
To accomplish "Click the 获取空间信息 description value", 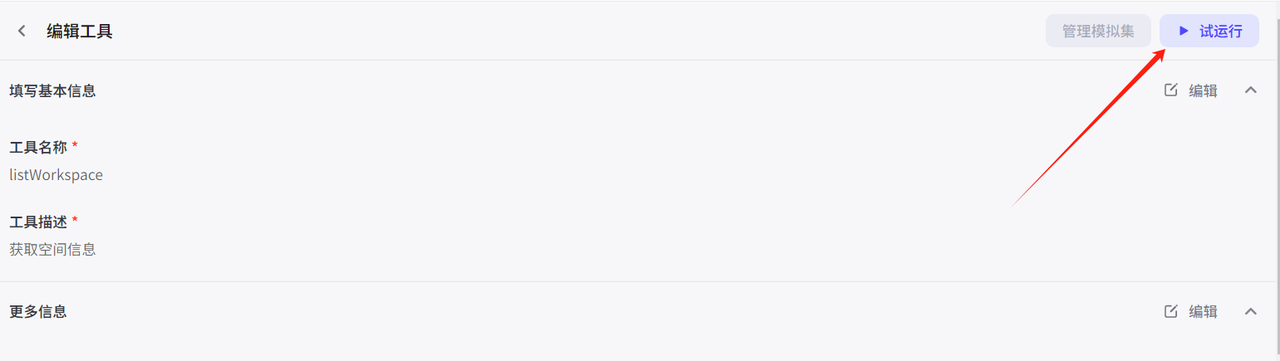I will click(53, 249).
